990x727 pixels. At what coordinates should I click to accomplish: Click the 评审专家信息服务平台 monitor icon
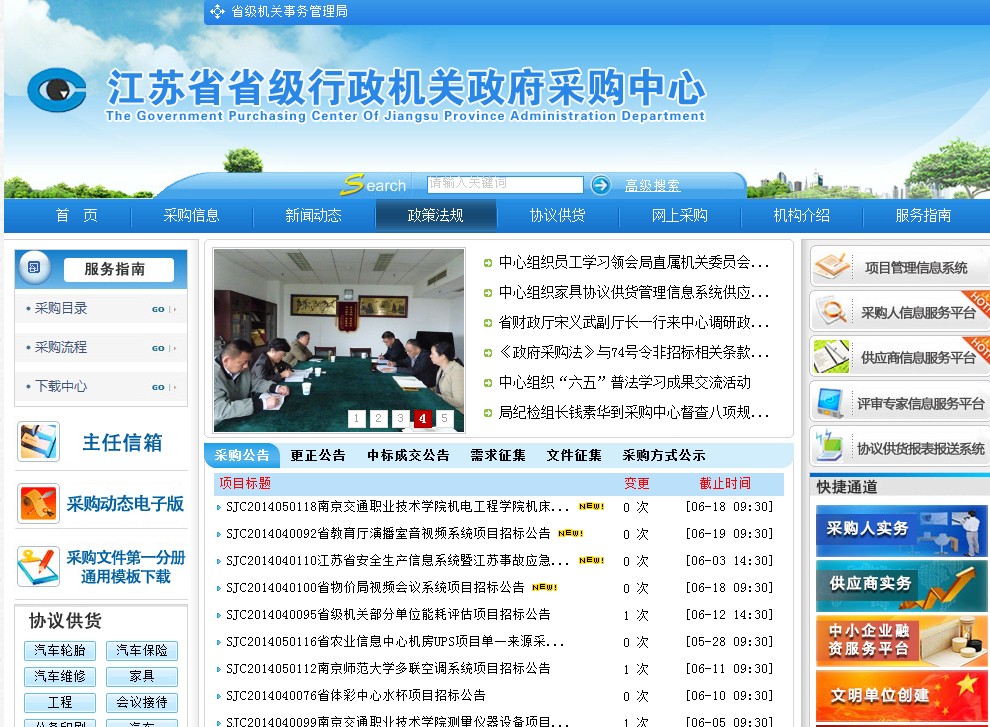click(830, 402)
